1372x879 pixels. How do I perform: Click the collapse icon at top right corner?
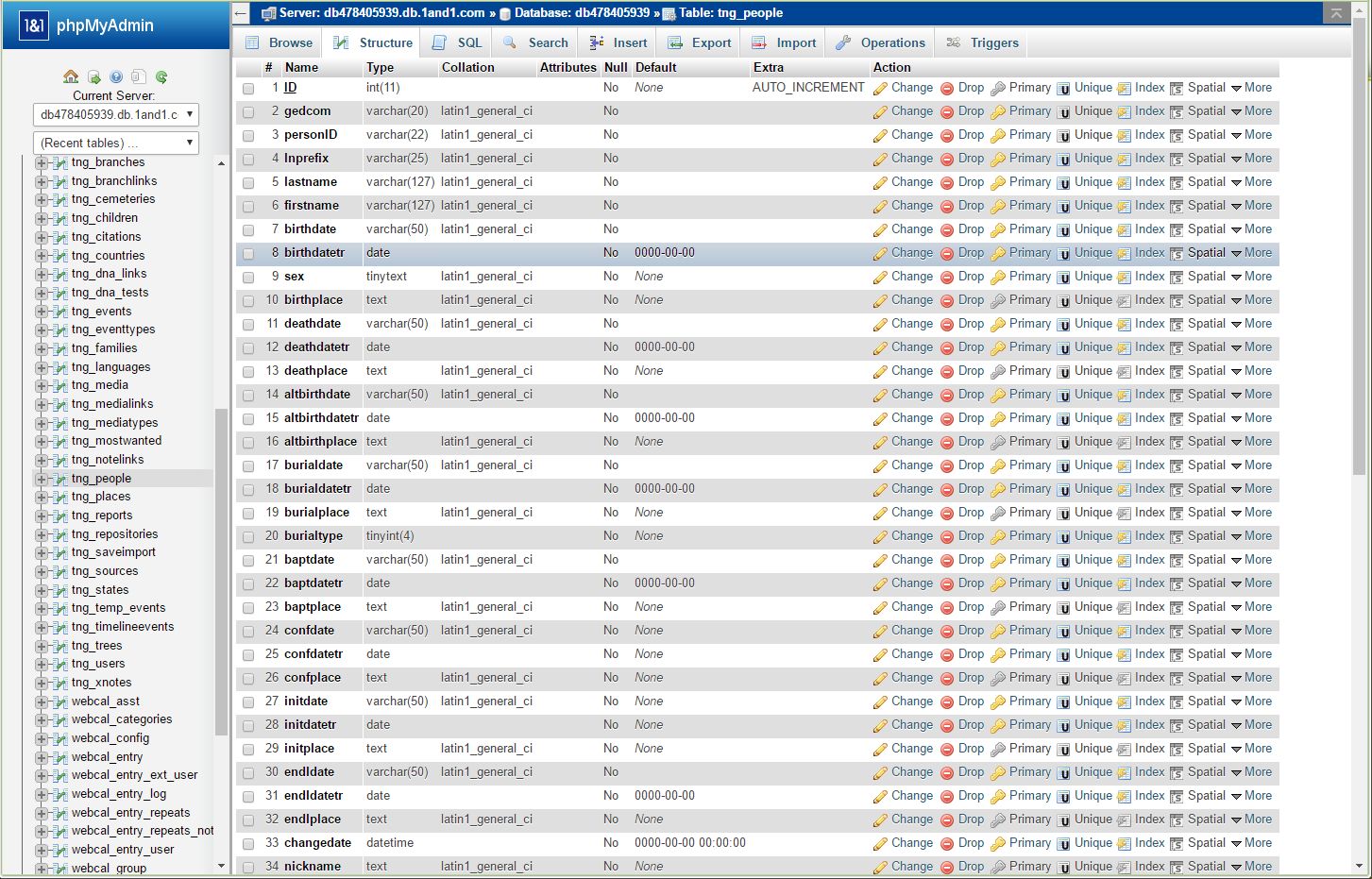(x=1335, y=13)
